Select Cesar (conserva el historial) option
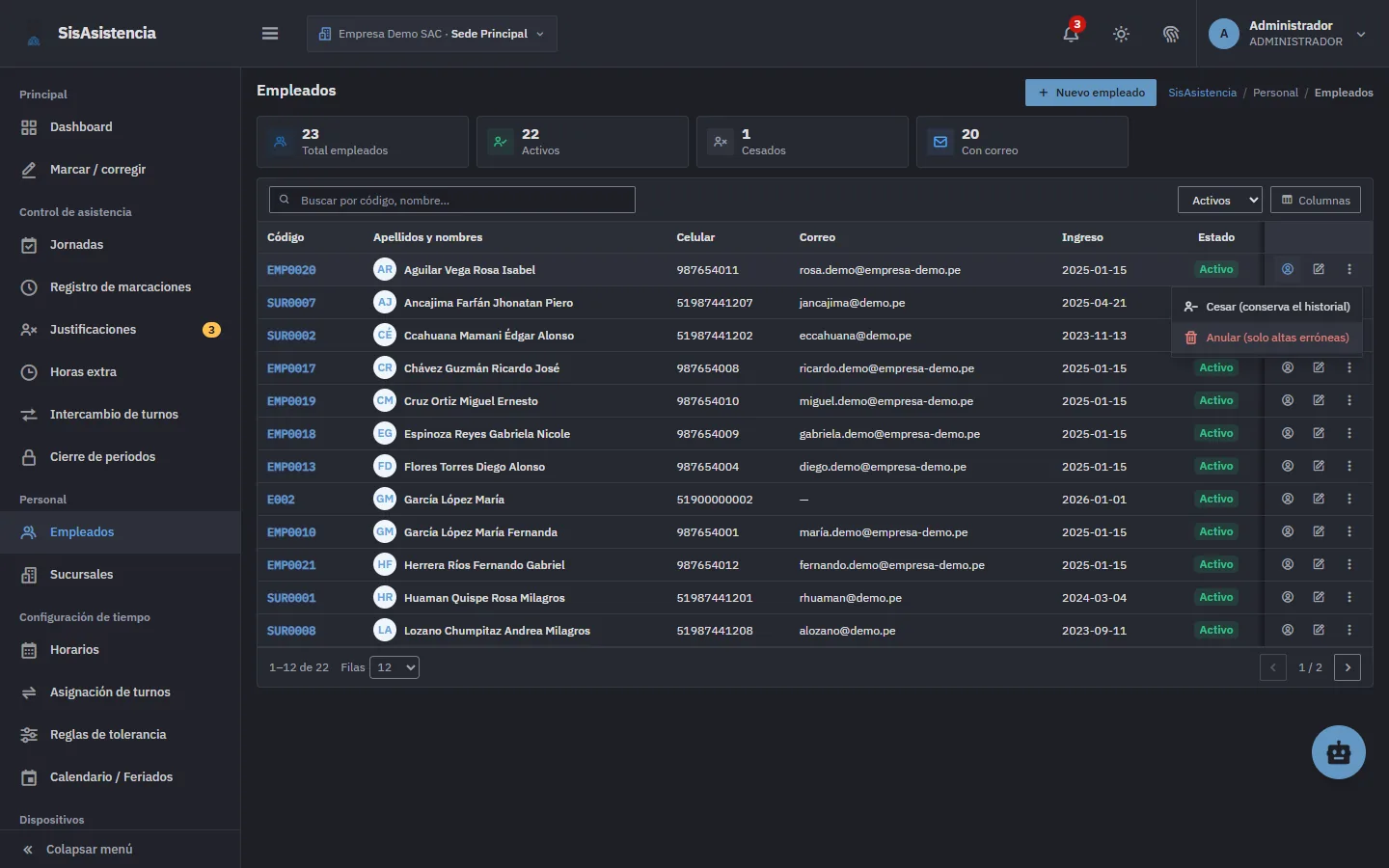 coord(1266,307)
